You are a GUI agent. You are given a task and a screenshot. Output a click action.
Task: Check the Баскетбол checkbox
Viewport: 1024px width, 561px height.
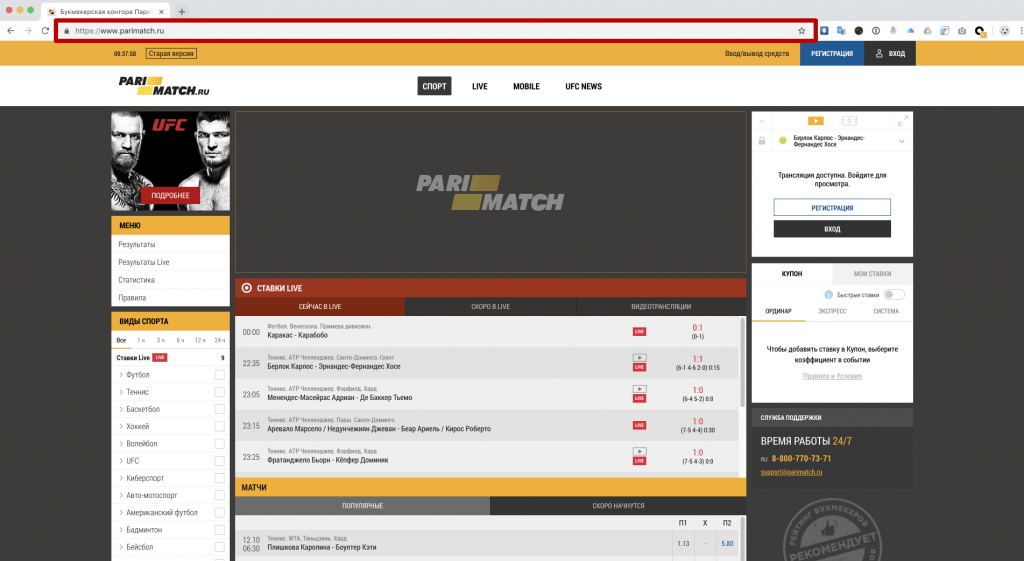pyautogui.click(x=219, y=409)
